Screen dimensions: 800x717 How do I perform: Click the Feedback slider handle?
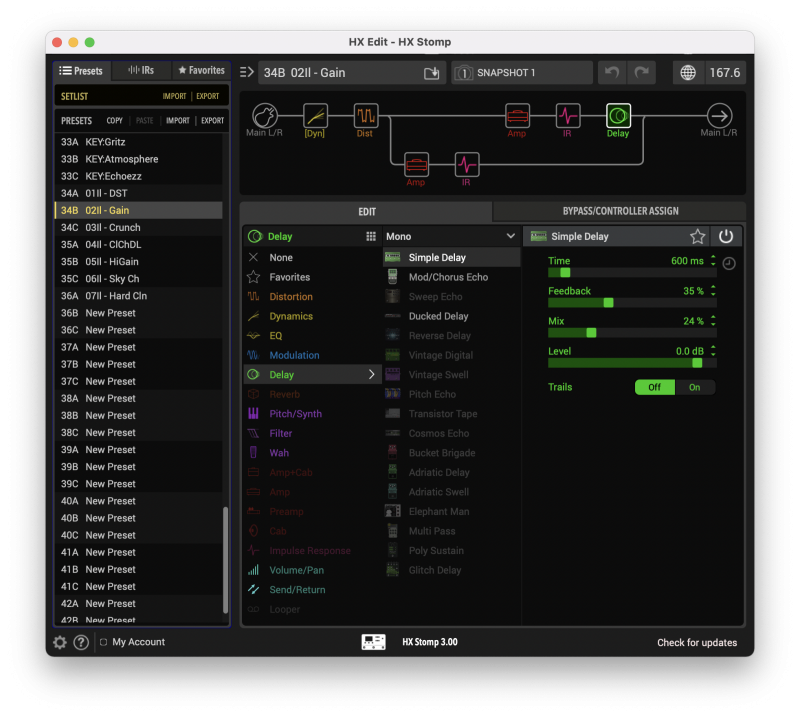(x=608, y=303)
